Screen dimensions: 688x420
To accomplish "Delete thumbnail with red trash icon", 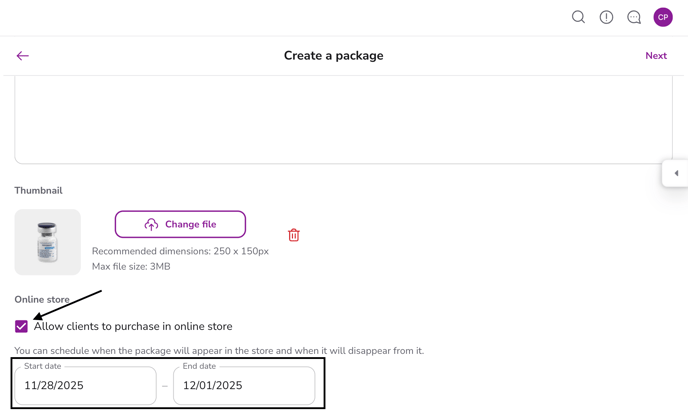I will 294,235.
